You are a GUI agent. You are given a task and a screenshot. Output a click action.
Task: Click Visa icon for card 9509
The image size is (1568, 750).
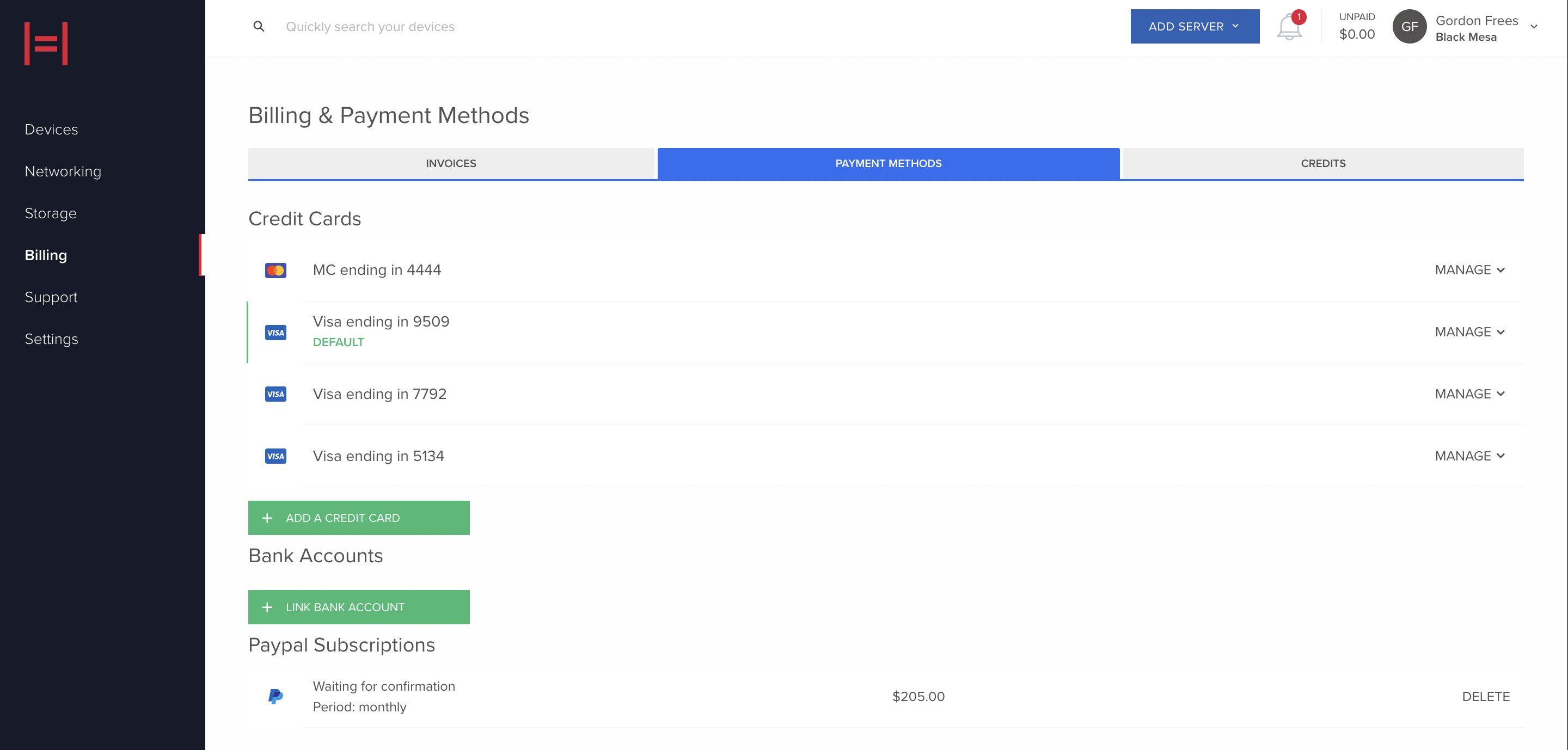(275, 332)
